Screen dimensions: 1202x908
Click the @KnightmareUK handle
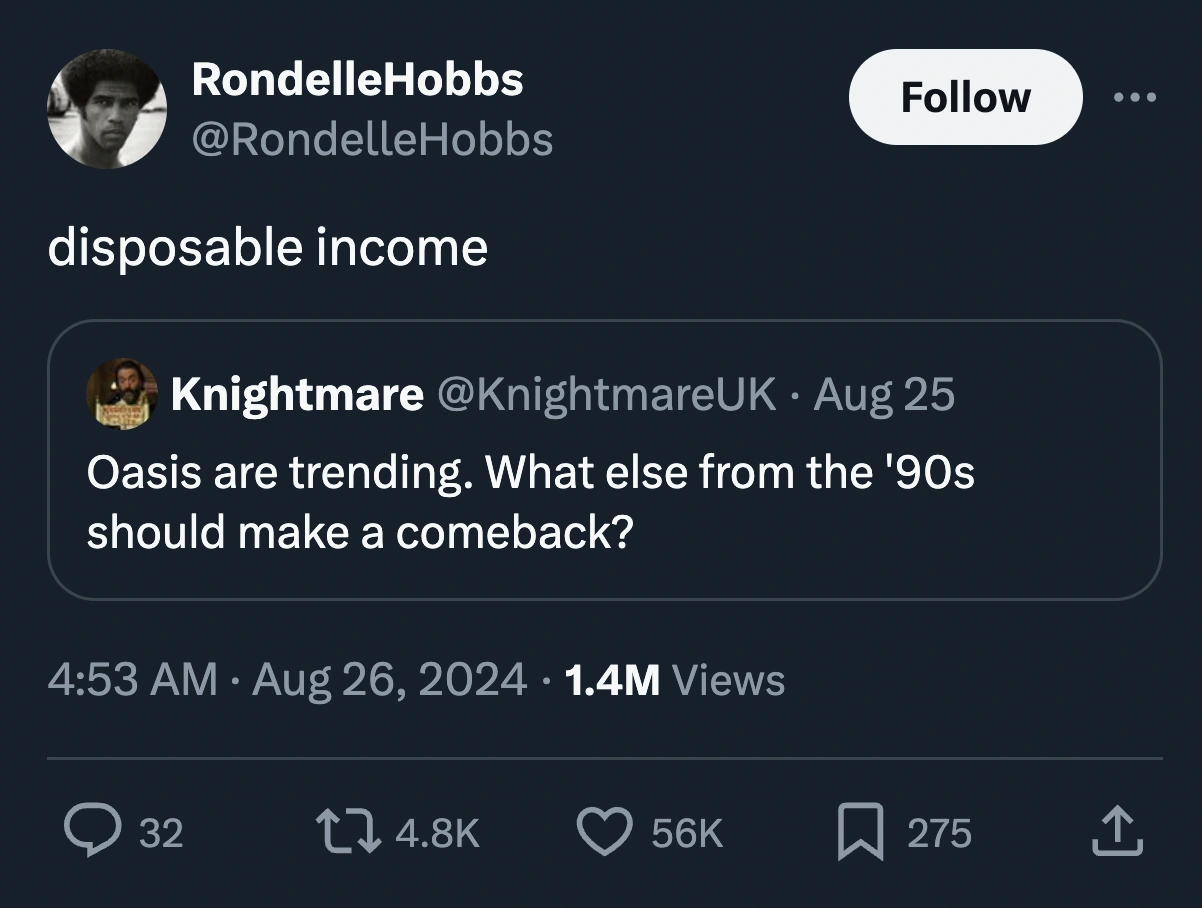pos(607,395)
